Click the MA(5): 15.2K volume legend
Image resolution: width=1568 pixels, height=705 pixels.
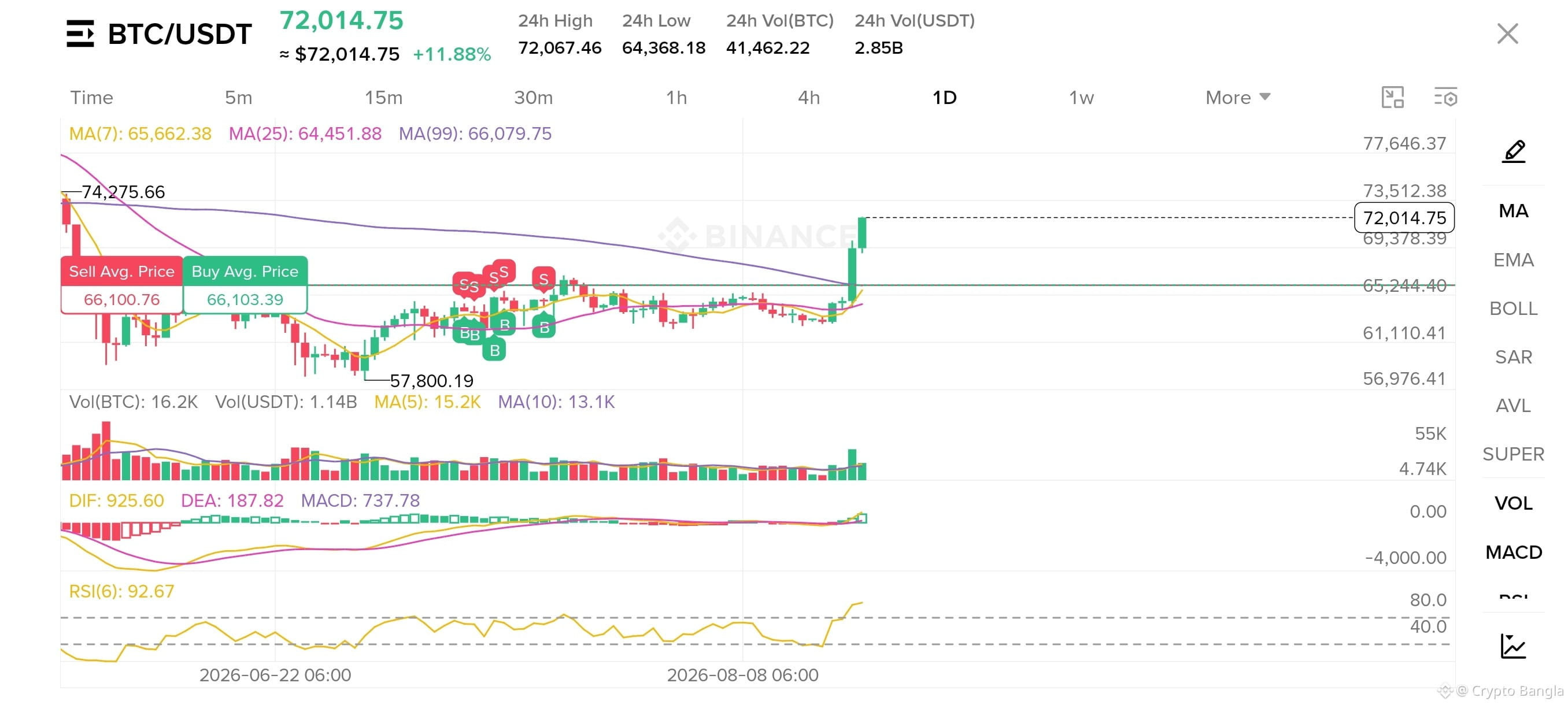pos(427,402)
